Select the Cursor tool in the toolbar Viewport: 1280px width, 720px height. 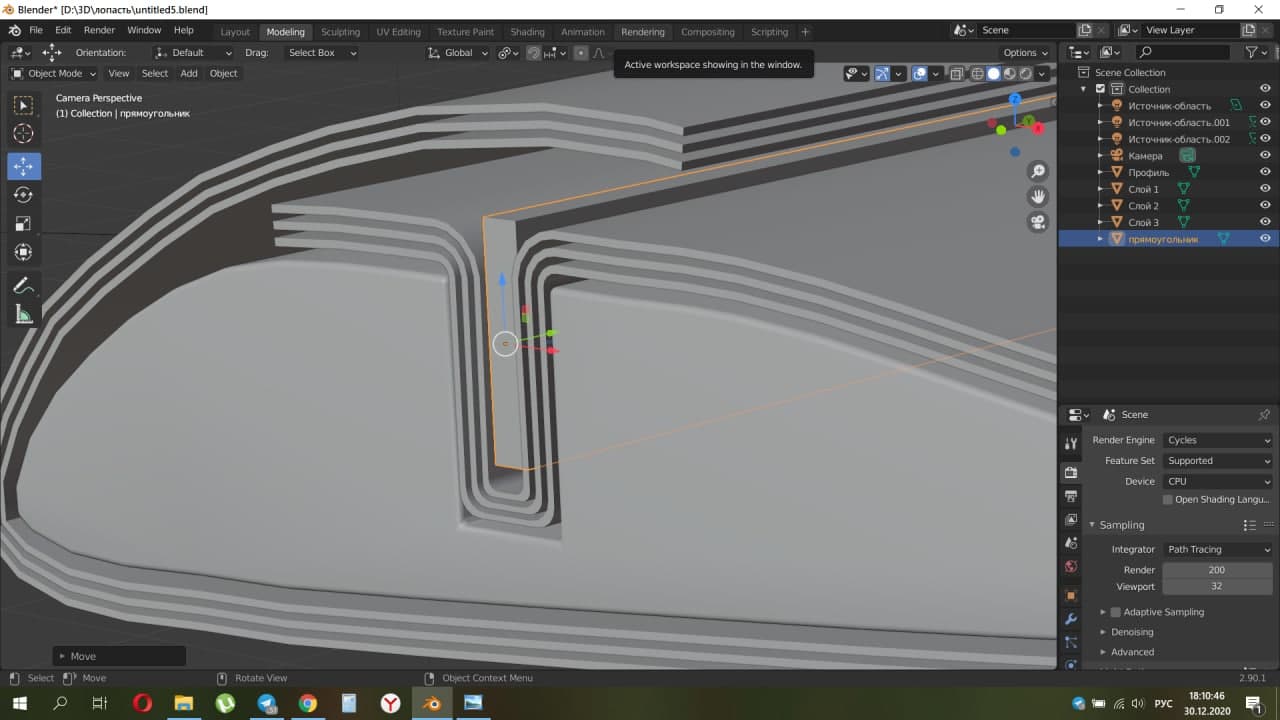click(x=23, y=134)
